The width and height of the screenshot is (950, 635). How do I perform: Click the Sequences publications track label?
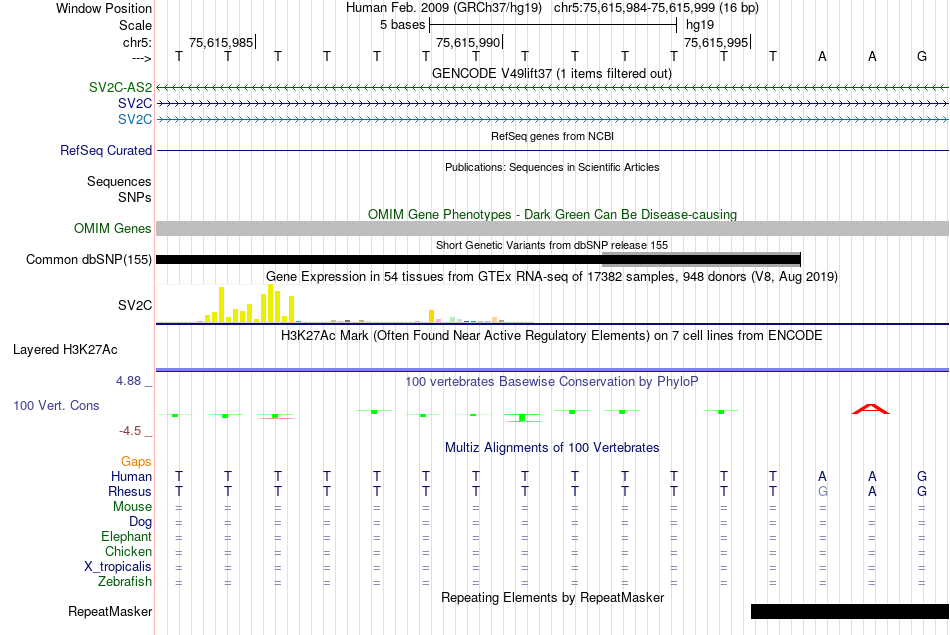119,181
